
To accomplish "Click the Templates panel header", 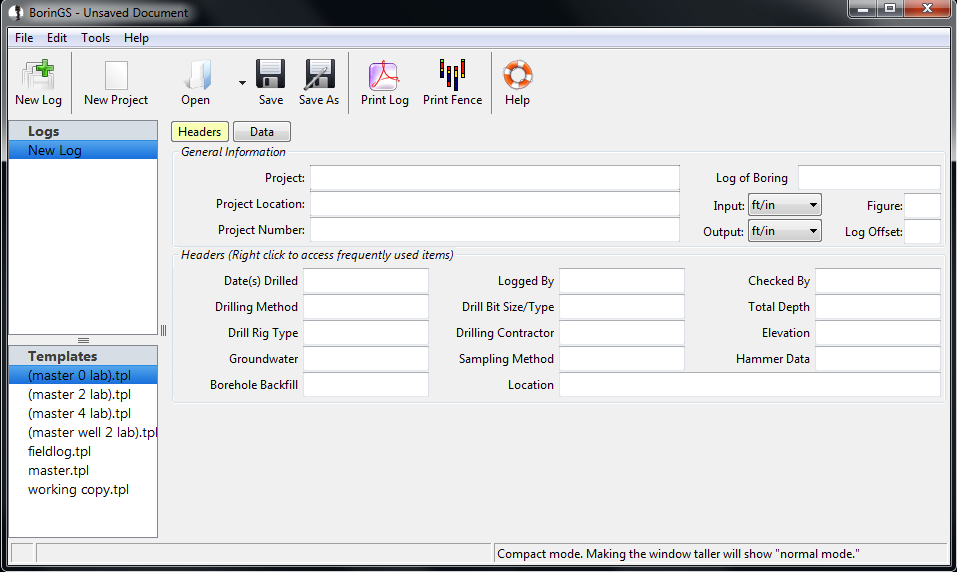I will (83, 356).
